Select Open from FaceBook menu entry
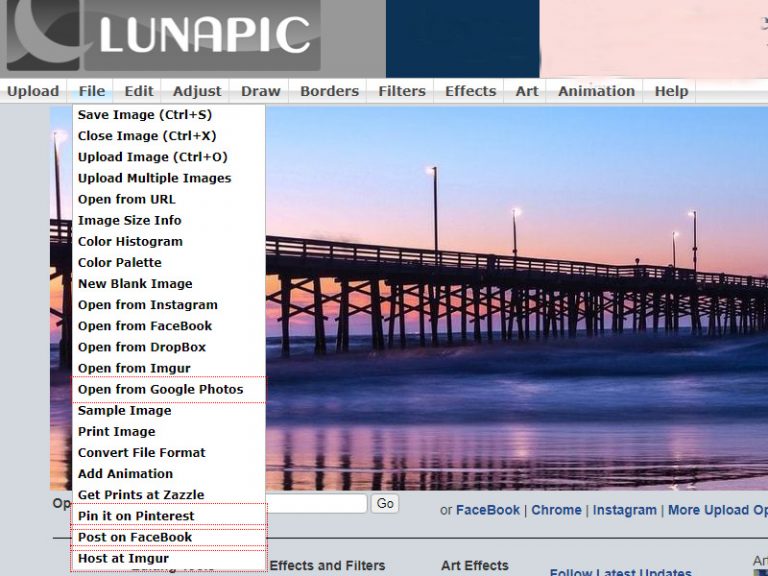This screenshot has width=768, height=576. 169,326
